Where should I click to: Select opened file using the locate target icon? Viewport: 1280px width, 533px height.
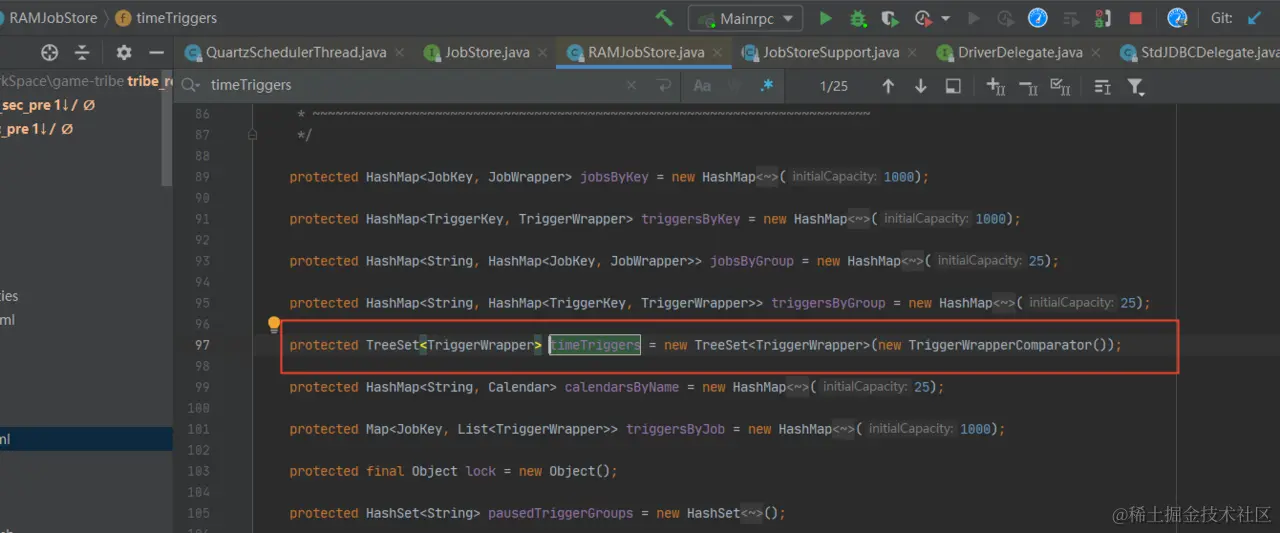pyautogui.click(x=49, y=53)
